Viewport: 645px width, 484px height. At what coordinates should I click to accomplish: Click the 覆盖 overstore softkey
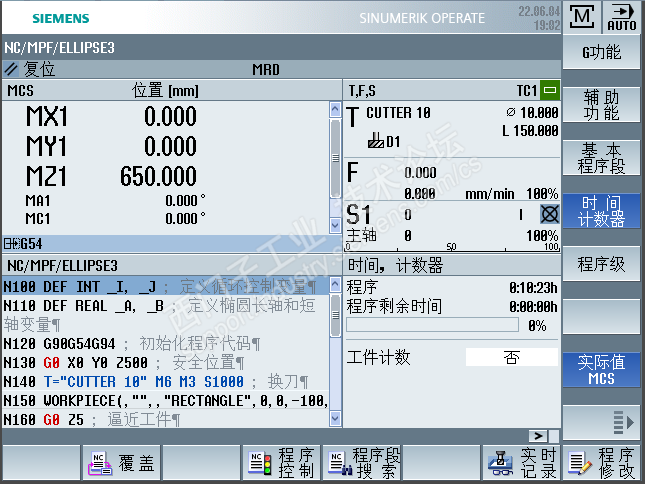point(122,463)
